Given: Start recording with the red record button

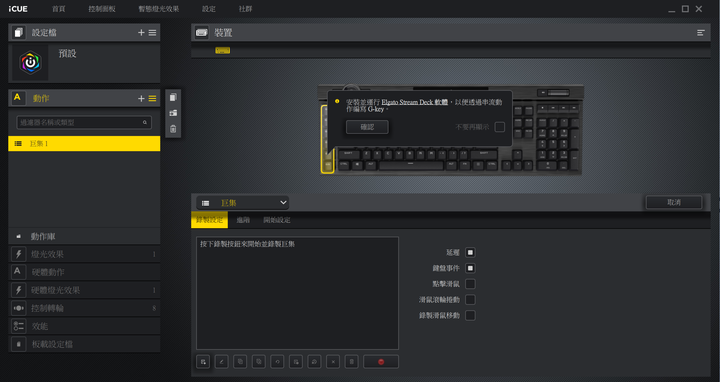Looking at the screenshot, I should click(x=381, y=362).
